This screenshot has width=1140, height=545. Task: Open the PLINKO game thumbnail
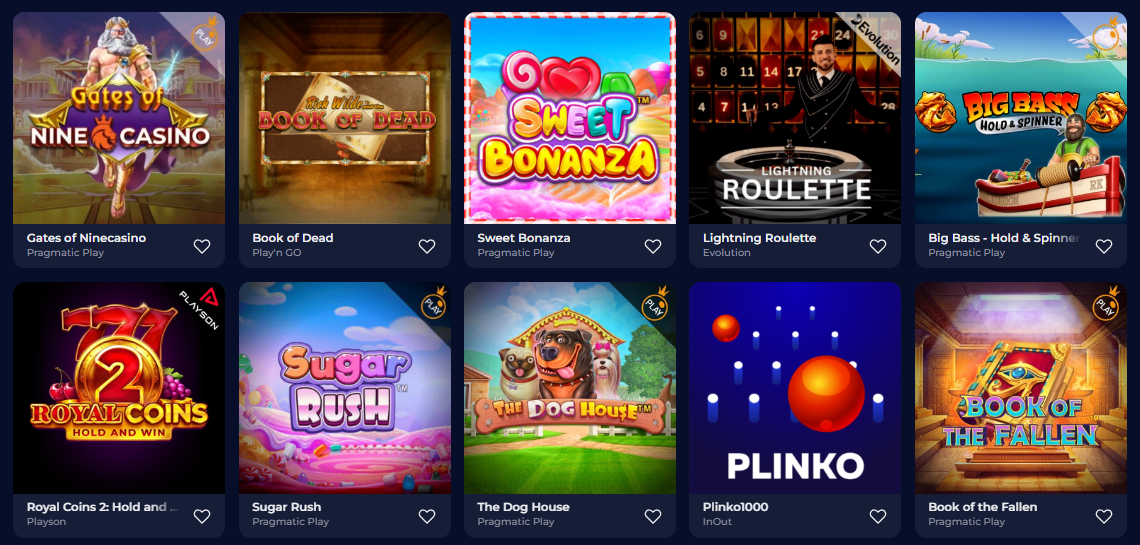[795, 388]
